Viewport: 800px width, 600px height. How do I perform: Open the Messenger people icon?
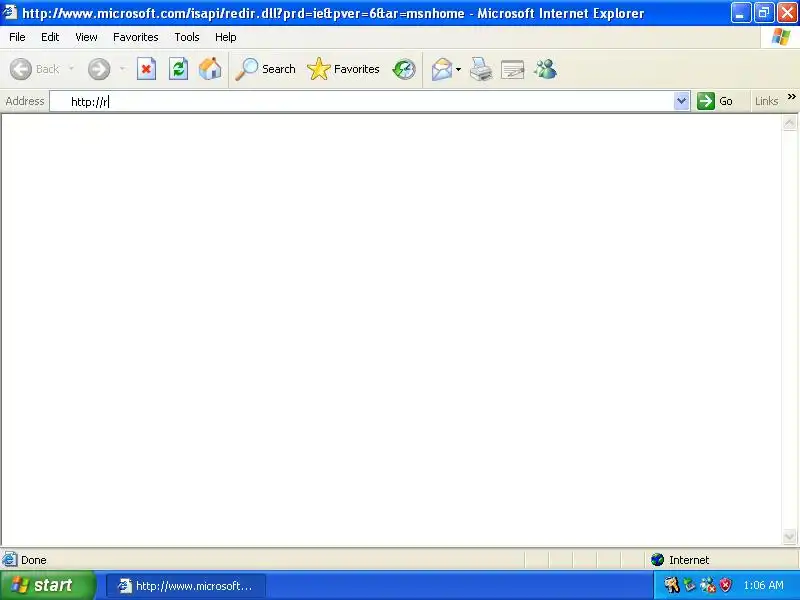545,69
